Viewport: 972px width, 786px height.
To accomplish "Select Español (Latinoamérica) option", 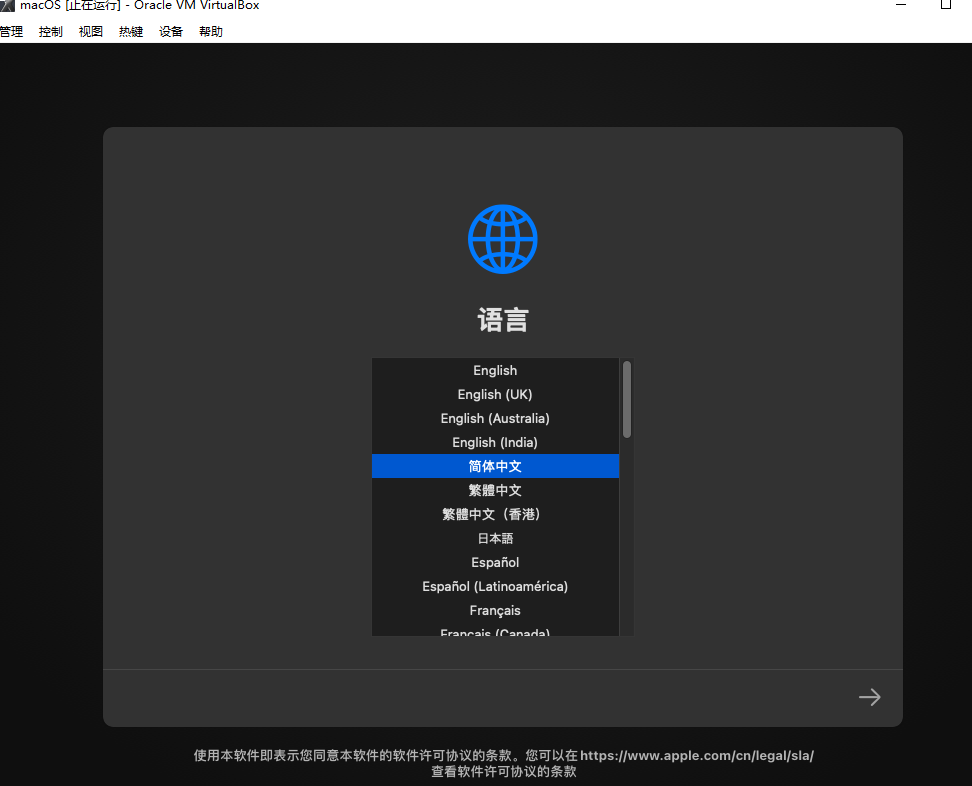I will pyautogui.click(x=495, y=587).
